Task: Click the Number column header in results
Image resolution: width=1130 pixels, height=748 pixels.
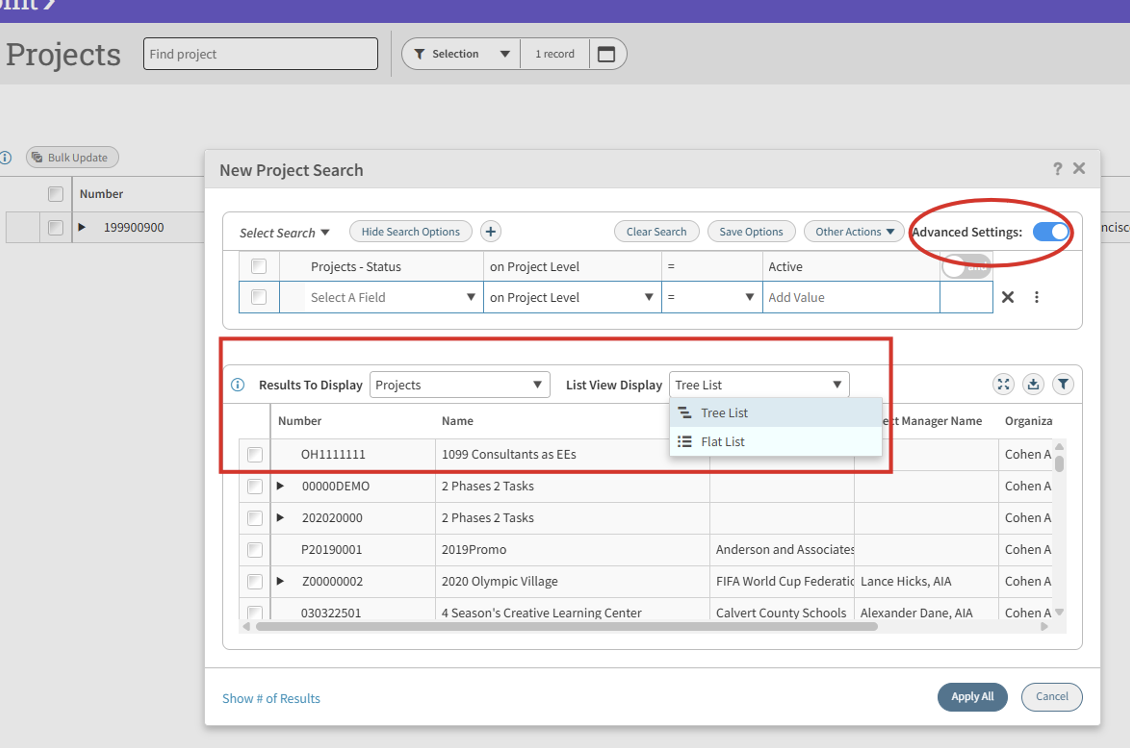Action: [x=300, y=421]
